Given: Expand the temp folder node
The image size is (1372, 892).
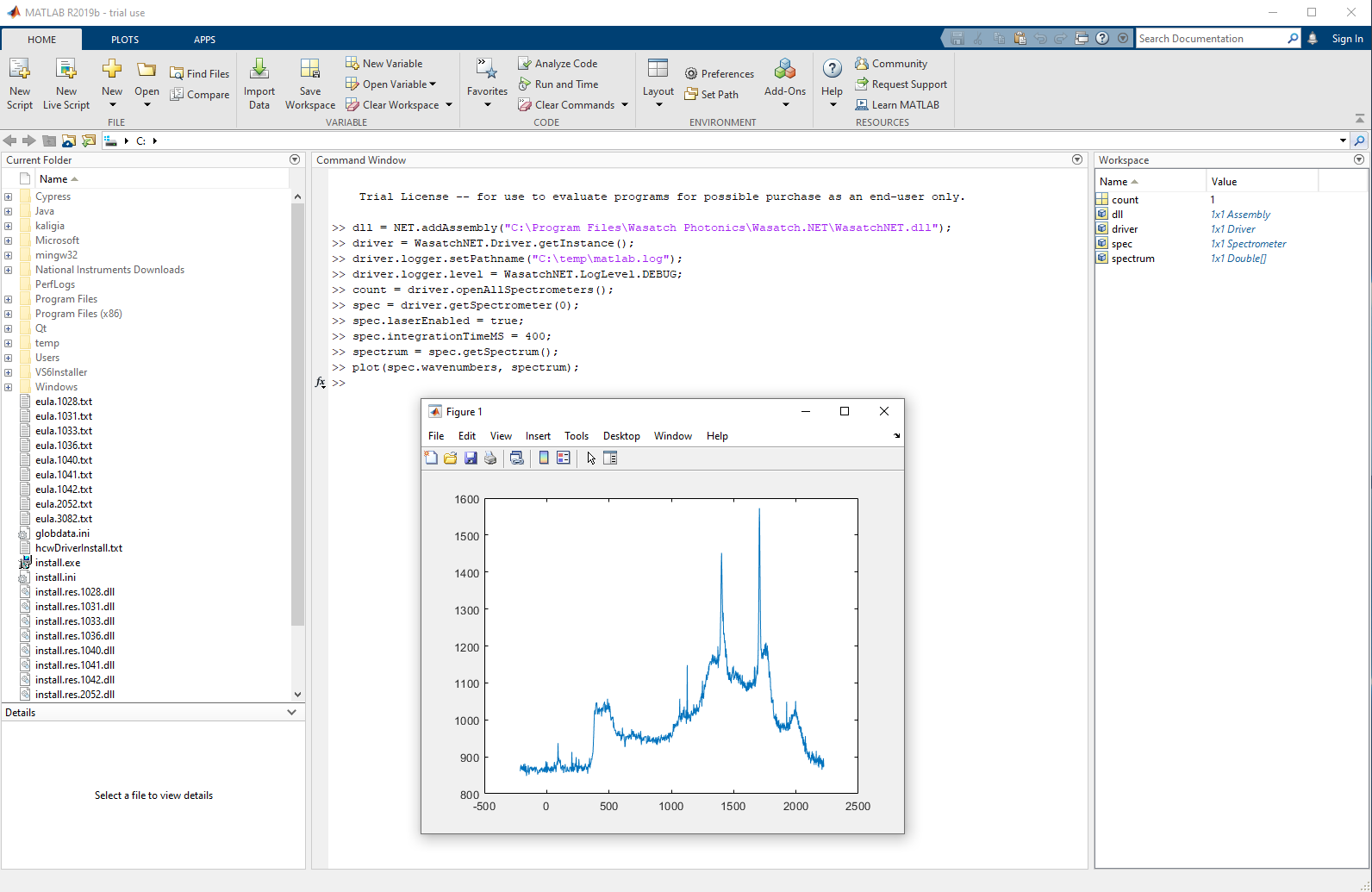Looking at the screenshot, I should [x=8, y=343].
